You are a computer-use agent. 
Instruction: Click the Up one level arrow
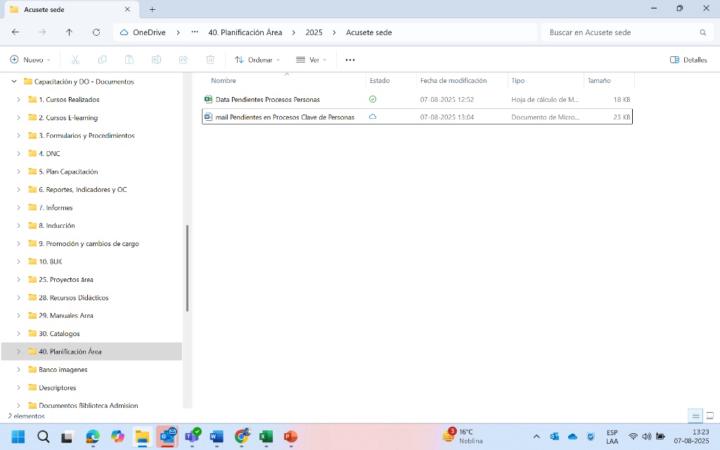click(x=69, y=32)
